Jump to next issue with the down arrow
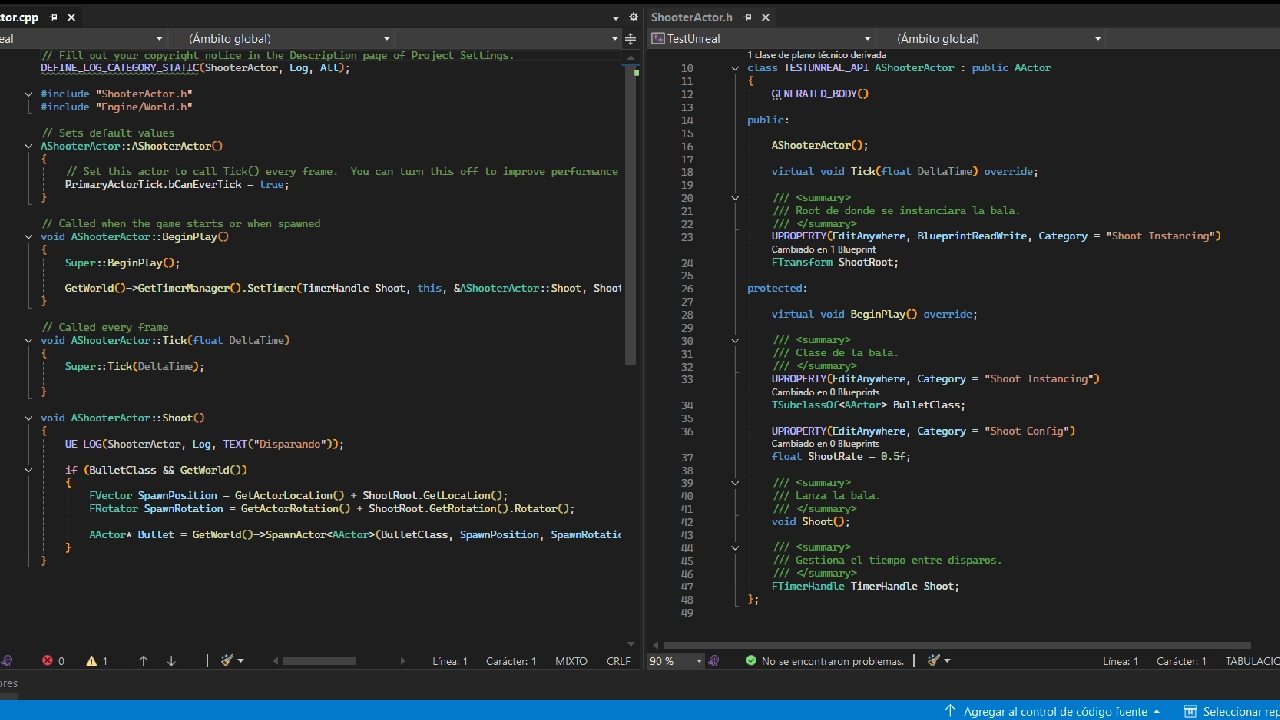The height and width of the screenshot is (720, 1280). pyautogui.click(x=171, y=660)
